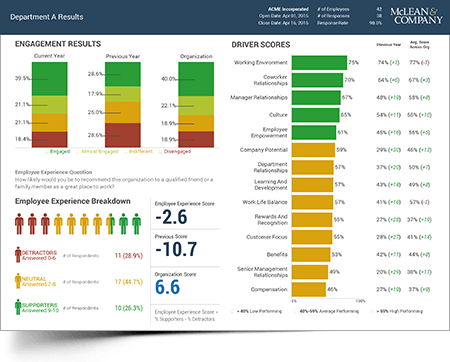Select the last green person figure
This screenshot has height=362, width=450.
pyautogui.click(x=136, y=224)
